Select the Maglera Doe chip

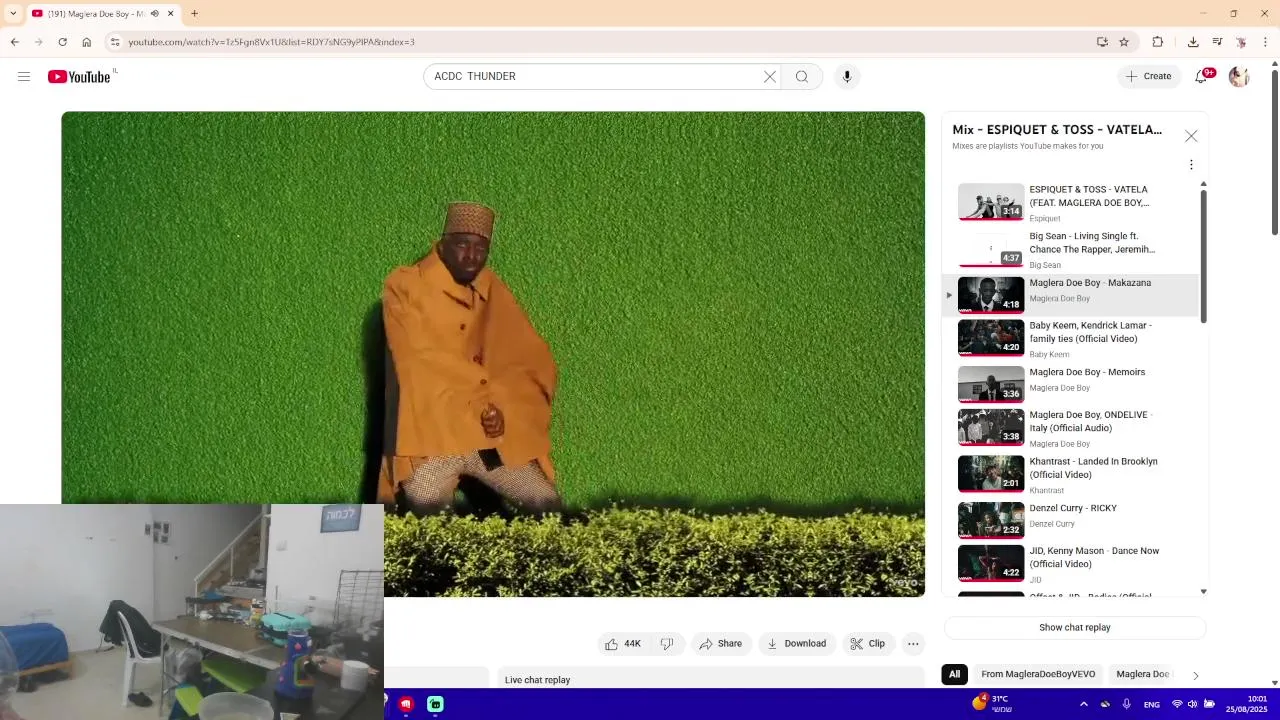tap(1142, 674)
